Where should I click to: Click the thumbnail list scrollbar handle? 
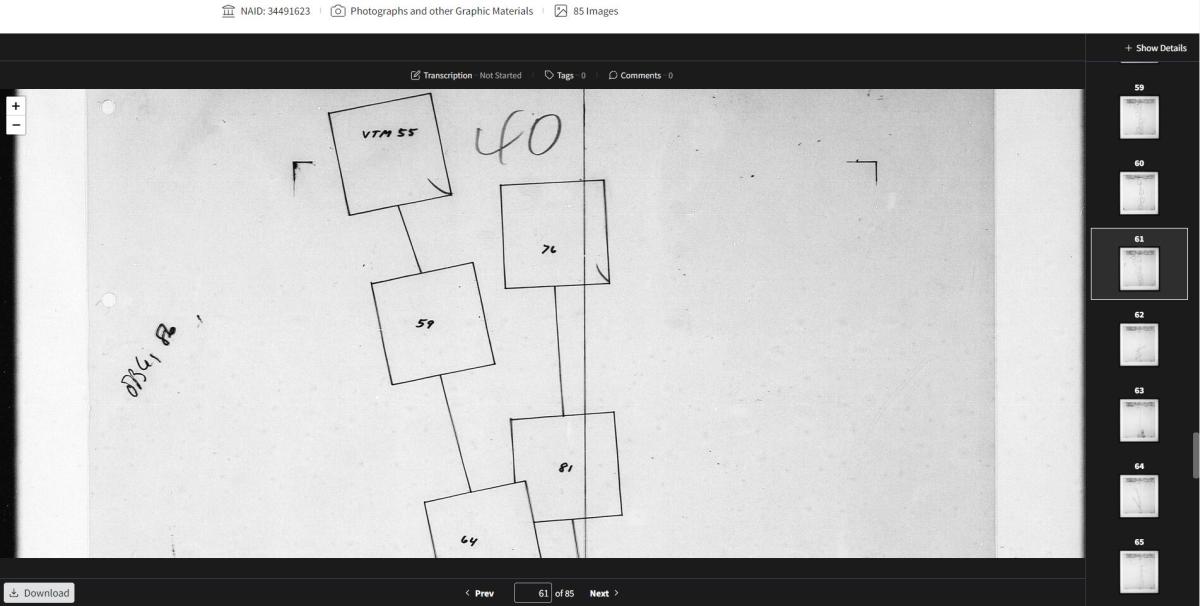click(1195, 456)
